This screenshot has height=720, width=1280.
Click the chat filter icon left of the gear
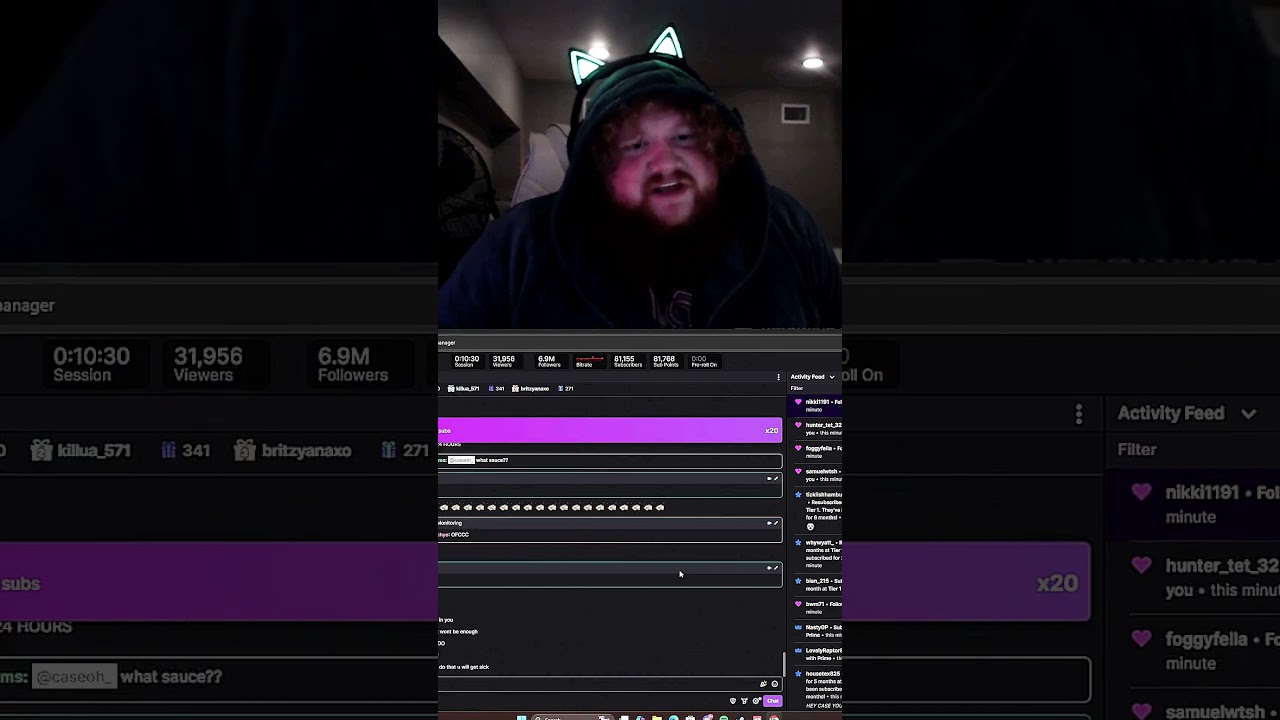tap(744, 701)
